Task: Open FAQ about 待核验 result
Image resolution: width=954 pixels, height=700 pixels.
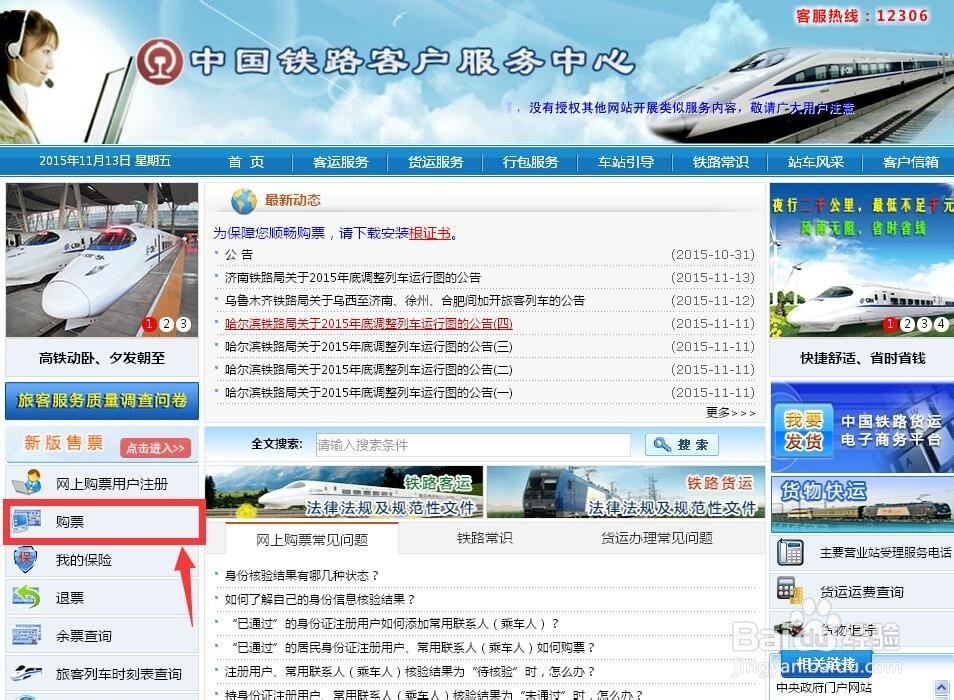Action: tap(409, 672)
